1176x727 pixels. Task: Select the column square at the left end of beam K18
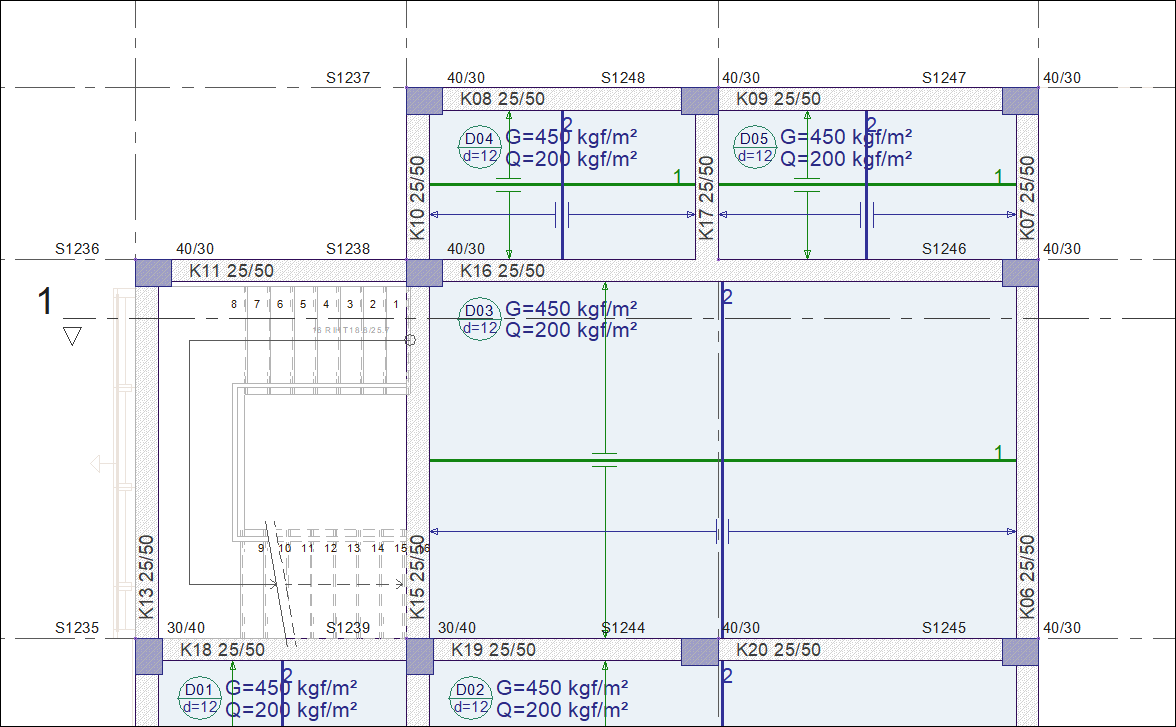point(149,656)
